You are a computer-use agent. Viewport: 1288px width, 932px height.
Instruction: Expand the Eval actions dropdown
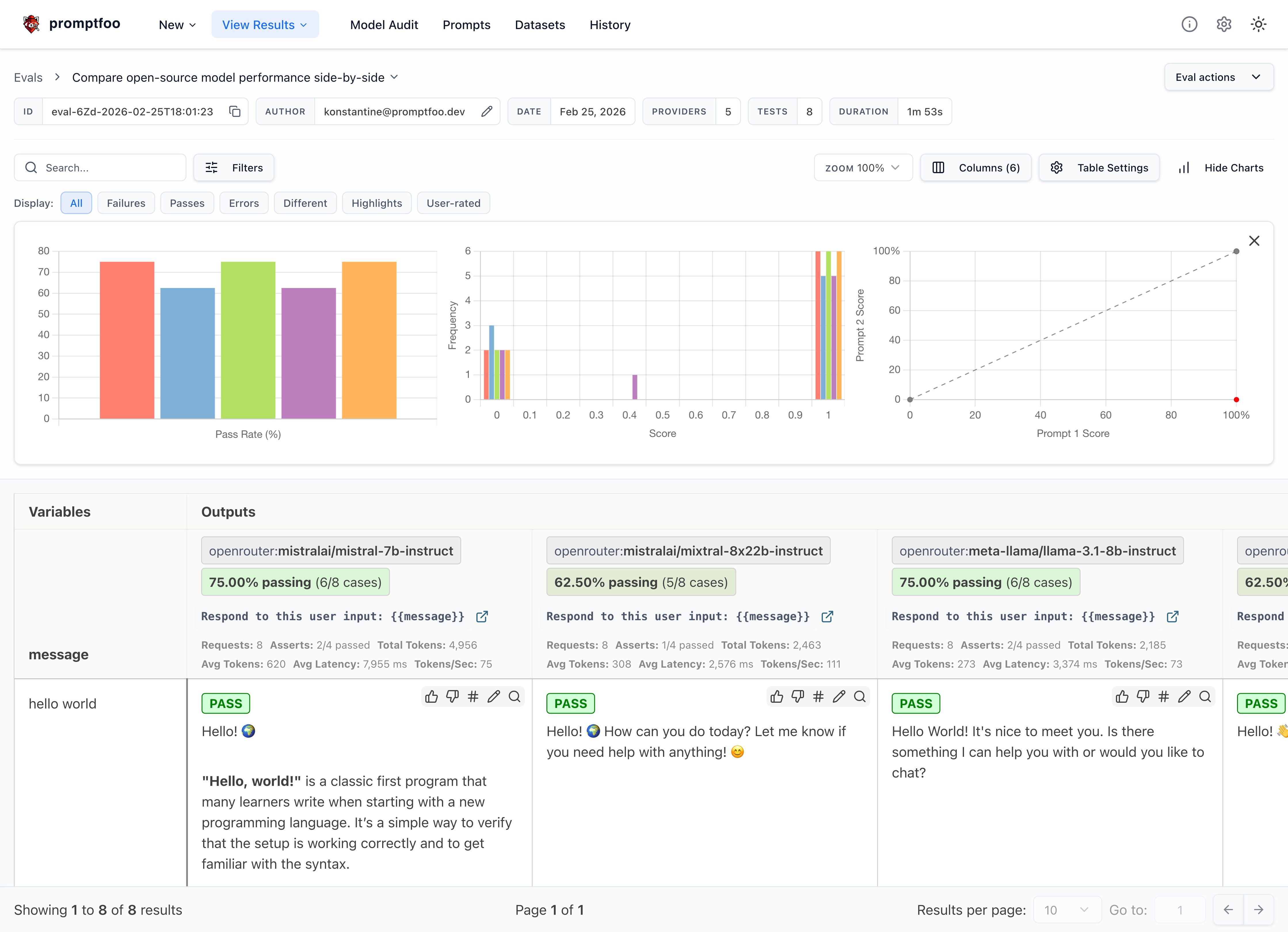(1218, 77)
